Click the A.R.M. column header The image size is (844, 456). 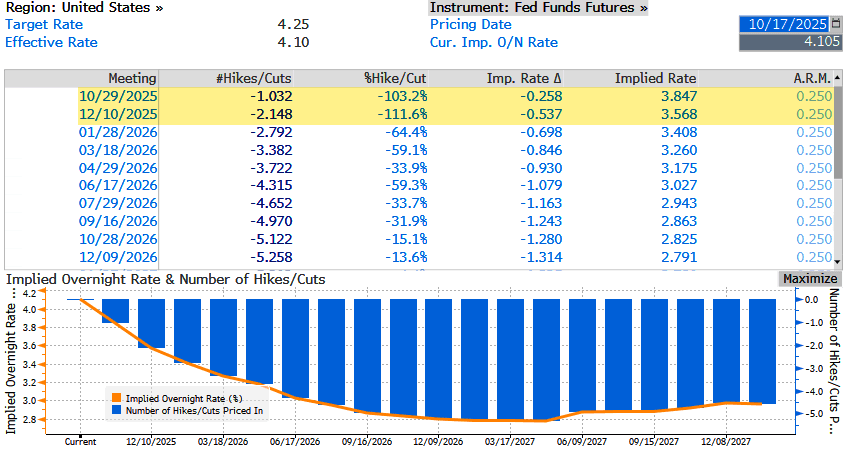pyautogui.click(x=812, y=78)
